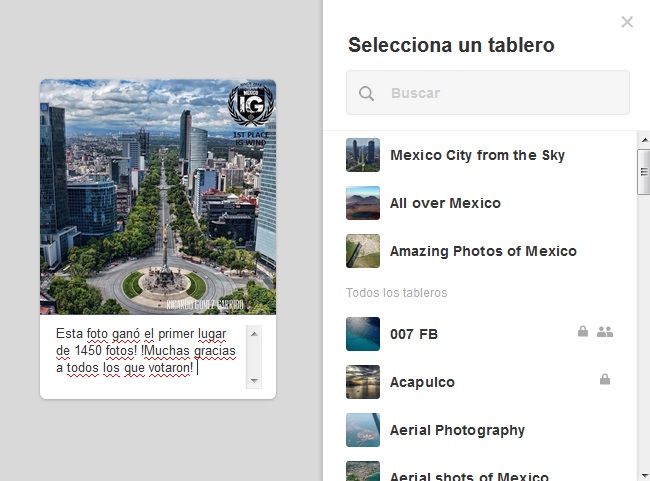
Task: Click the Selecciona un tablero title
Action: 451,45
